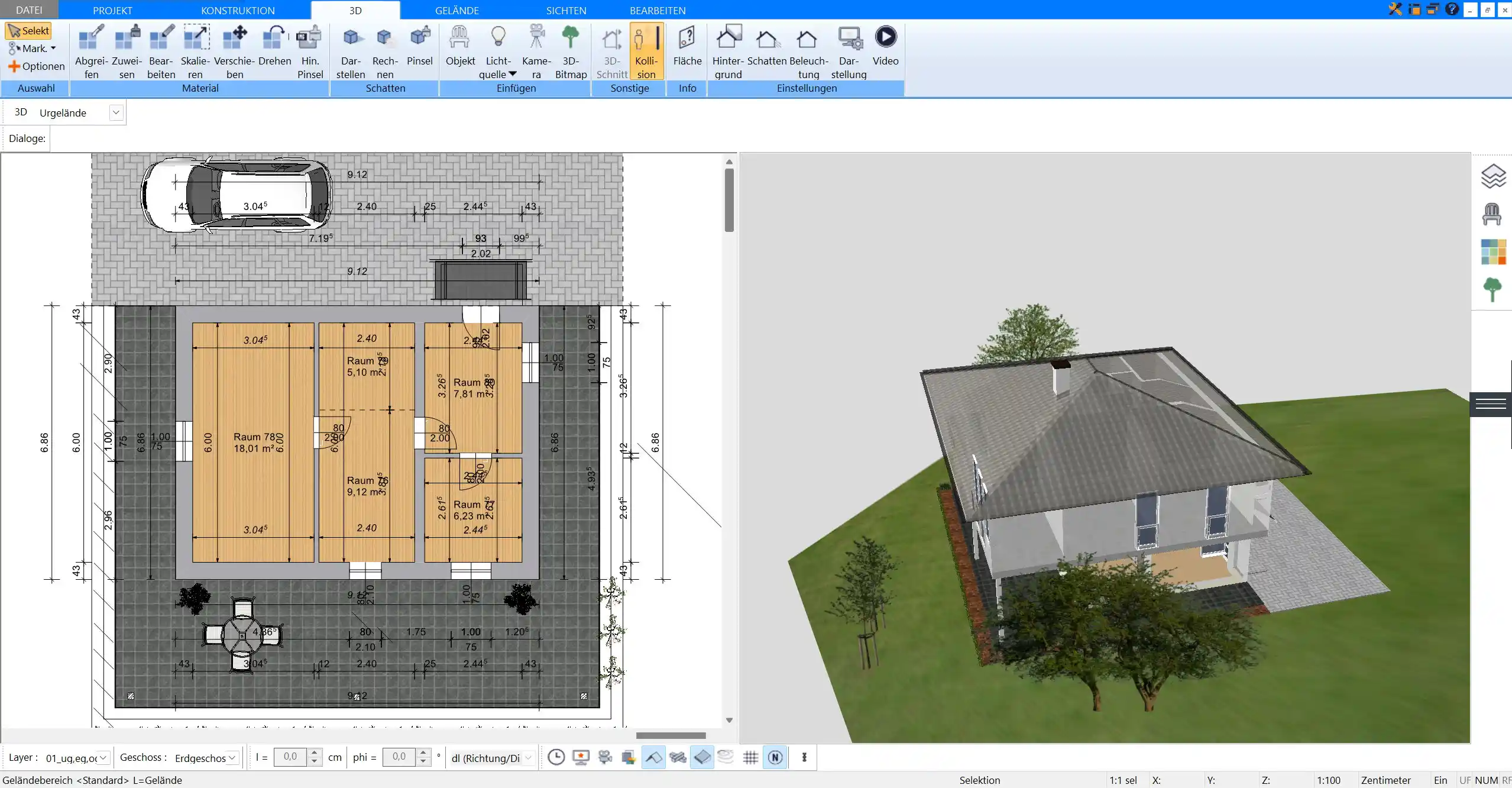Expand the dl (Richtung/Di dropdown

tap(529, 758)
